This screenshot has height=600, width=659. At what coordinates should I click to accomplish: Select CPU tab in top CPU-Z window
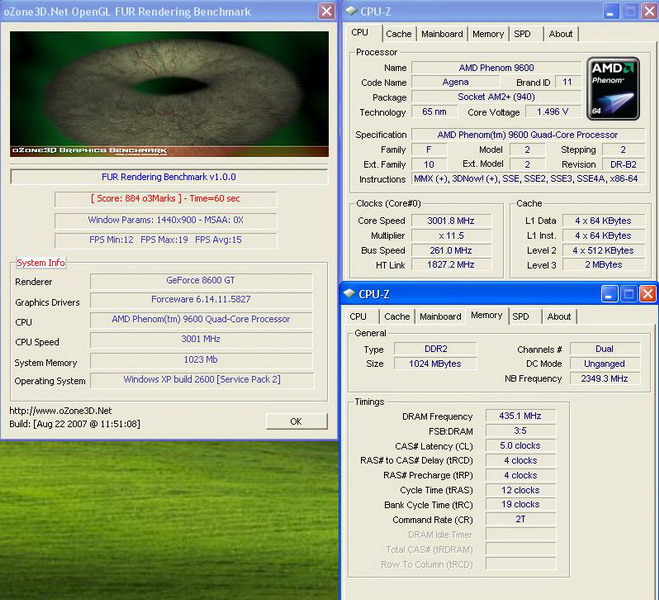pyautogui.click(x=360, y=32)
